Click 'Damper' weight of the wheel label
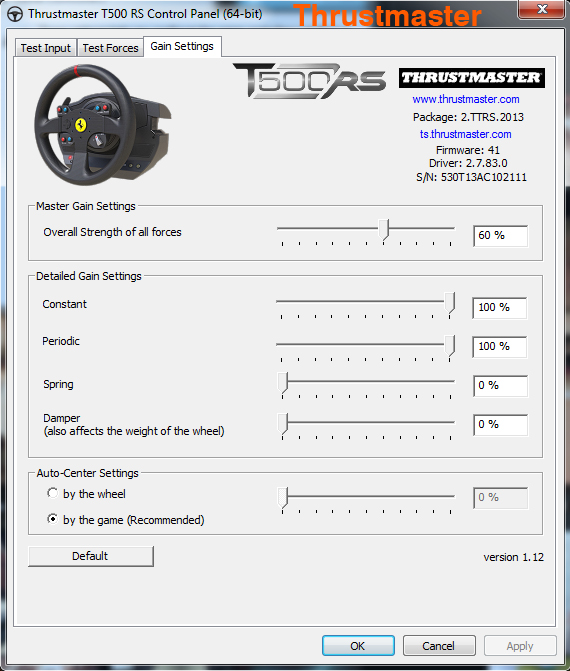Image resolution: width=570 pixels, height=671 pixels. coord(134,425)
